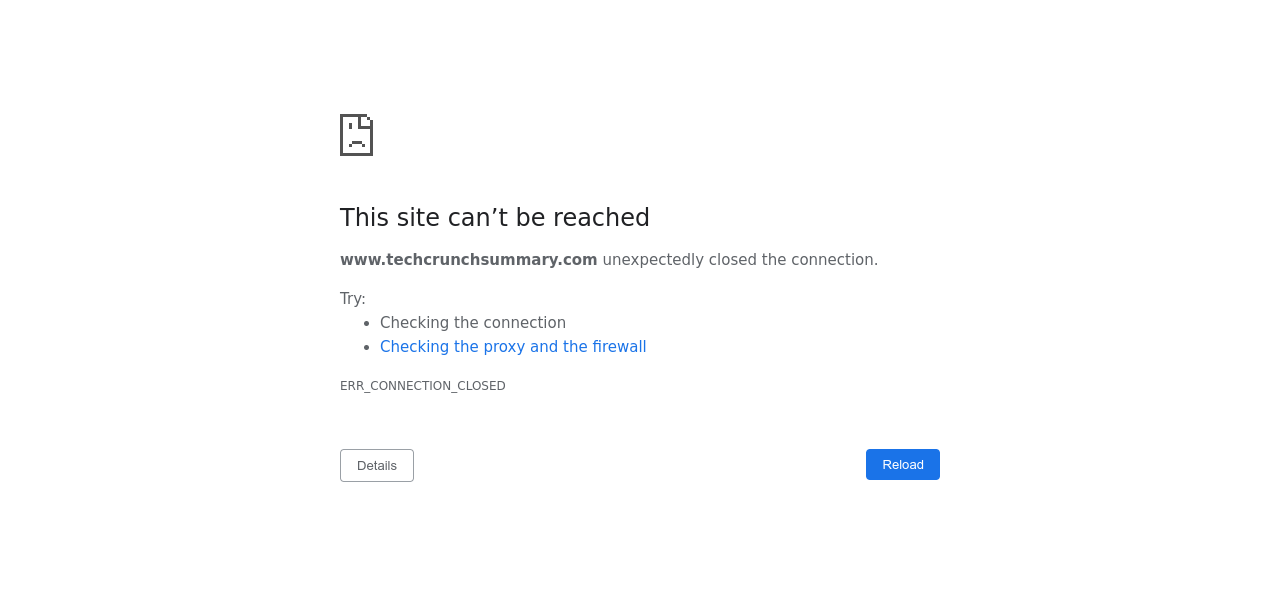Click the www.techcrunchsummary.com domain text
The width and height of the screenshot is (1280, 600).
click(x=468, y=260)
